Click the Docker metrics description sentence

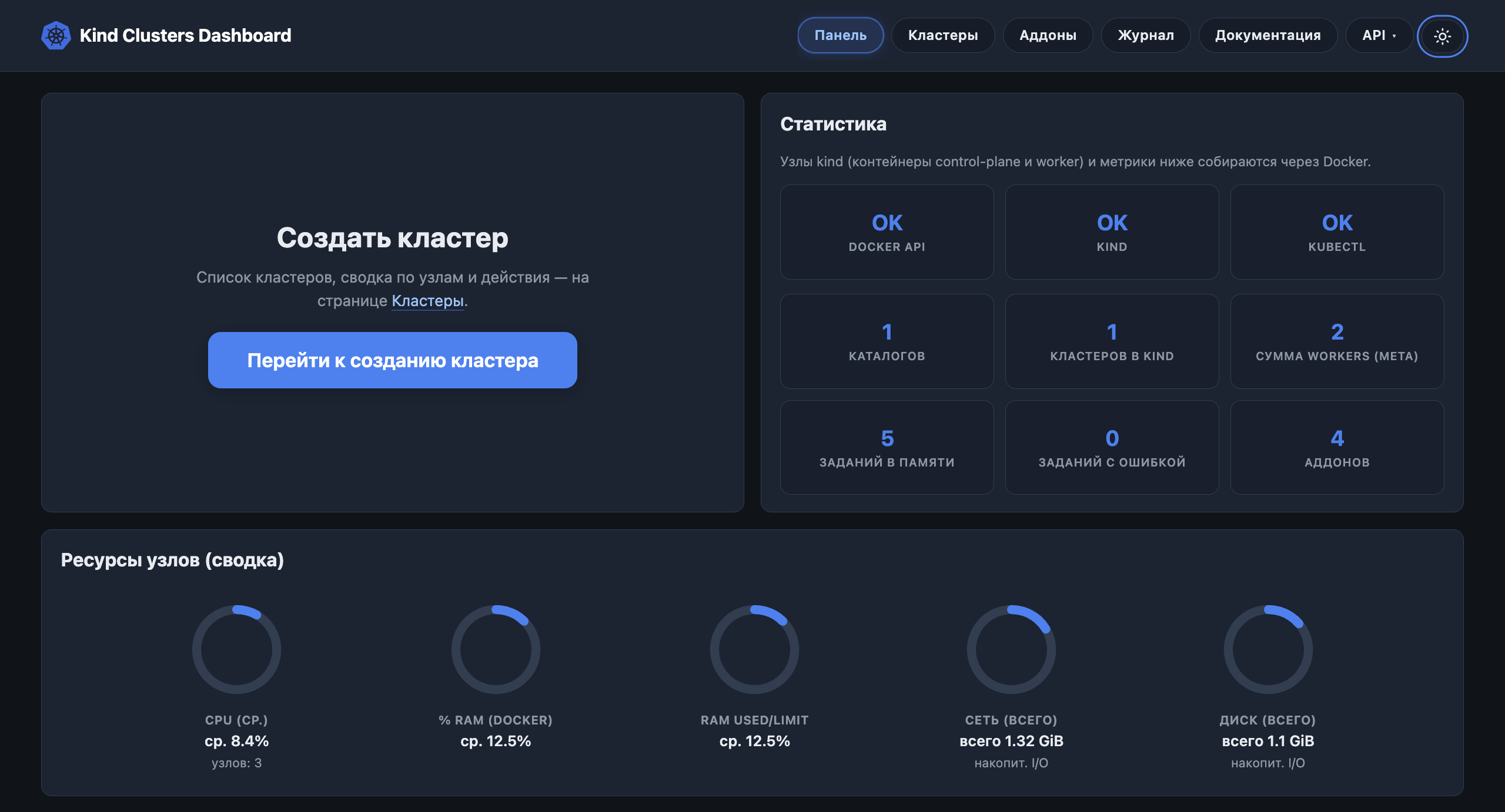click(1075, 162)
